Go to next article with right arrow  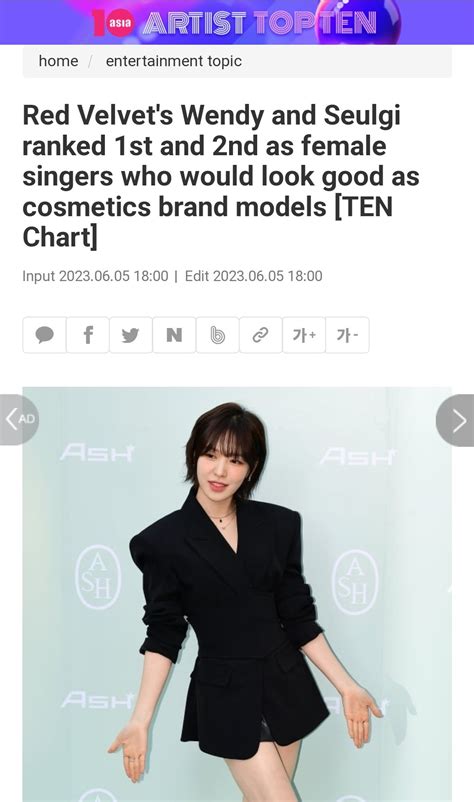pyautogui.click(x=456, y=420)
